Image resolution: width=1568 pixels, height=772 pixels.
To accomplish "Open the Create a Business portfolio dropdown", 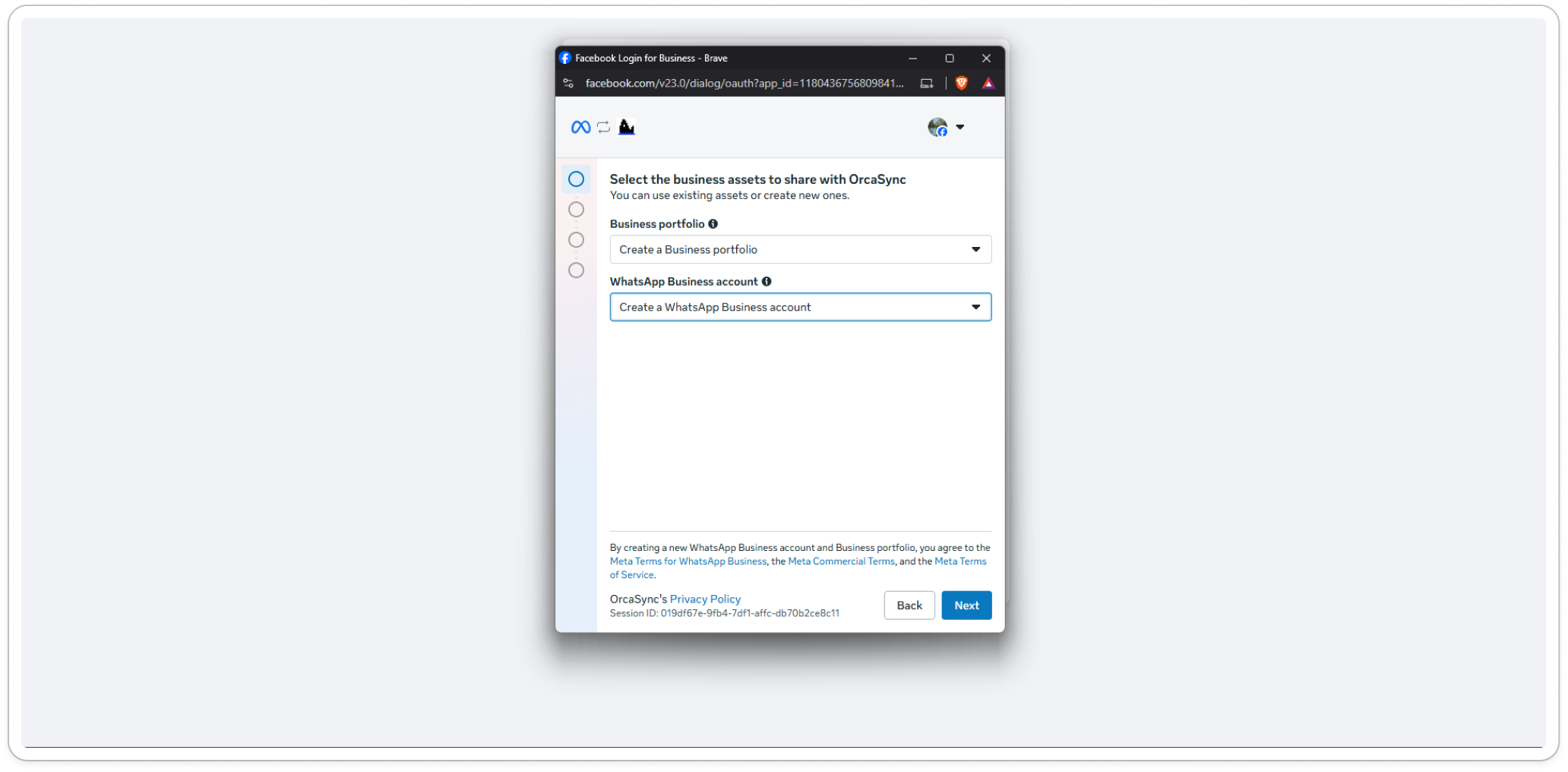I will [800, 249].
